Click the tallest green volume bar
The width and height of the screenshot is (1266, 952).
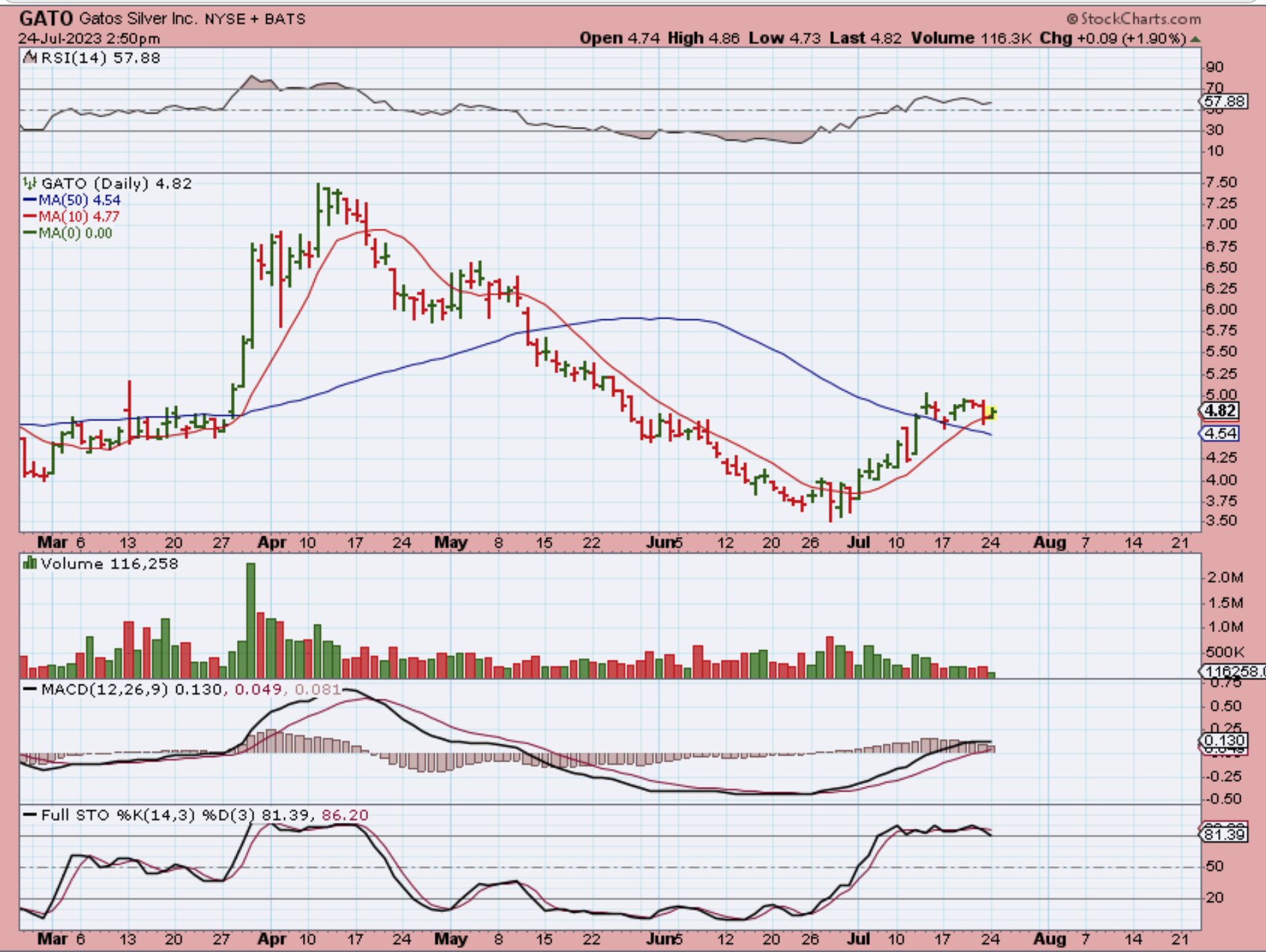tap(251, 620)
